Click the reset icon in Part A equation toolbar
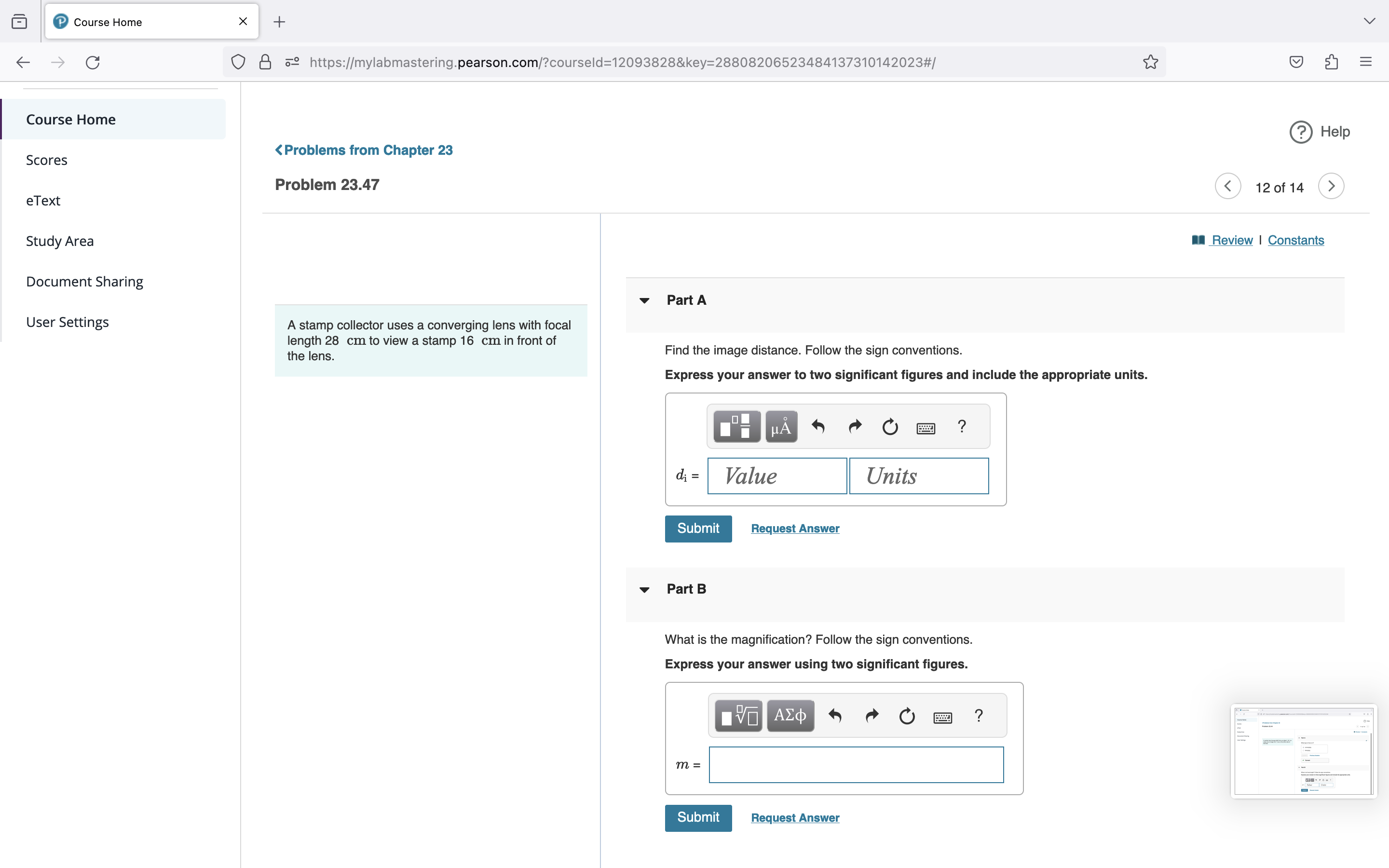The height and width of the screenshot is (868, 1389). (889, 426)
